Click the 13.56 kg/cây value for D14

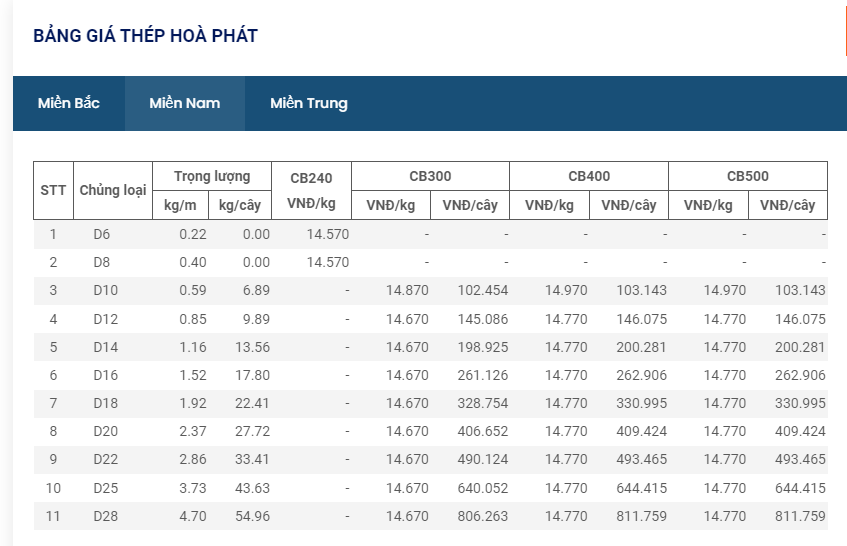[x=252, y=347]
